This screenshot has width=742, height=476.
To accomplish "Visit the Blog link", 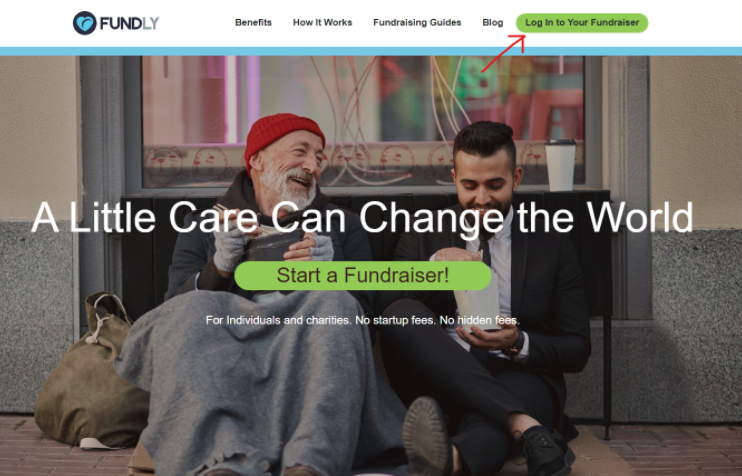I will (493, 22).
